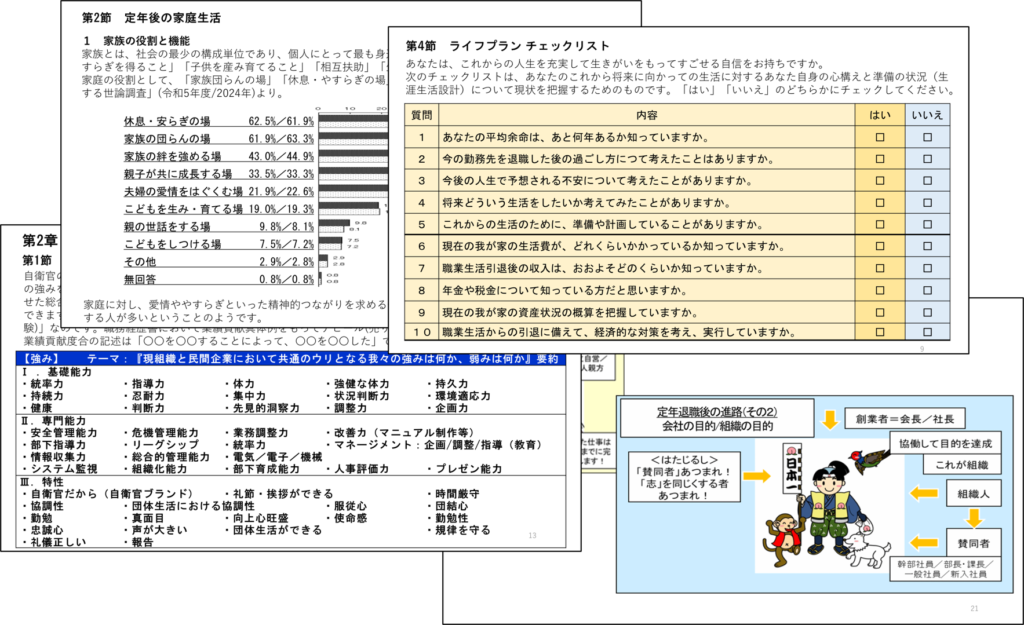Click the 創業者＝会長／社長 box
1024x625 pixels.
point(904,419)
